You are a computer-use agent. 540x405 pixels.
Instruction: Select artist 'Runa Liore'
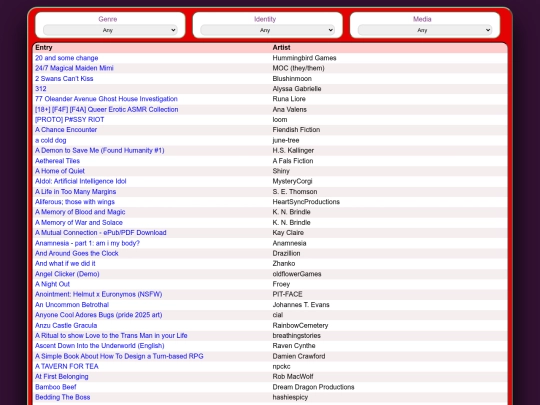pos(289,99)
